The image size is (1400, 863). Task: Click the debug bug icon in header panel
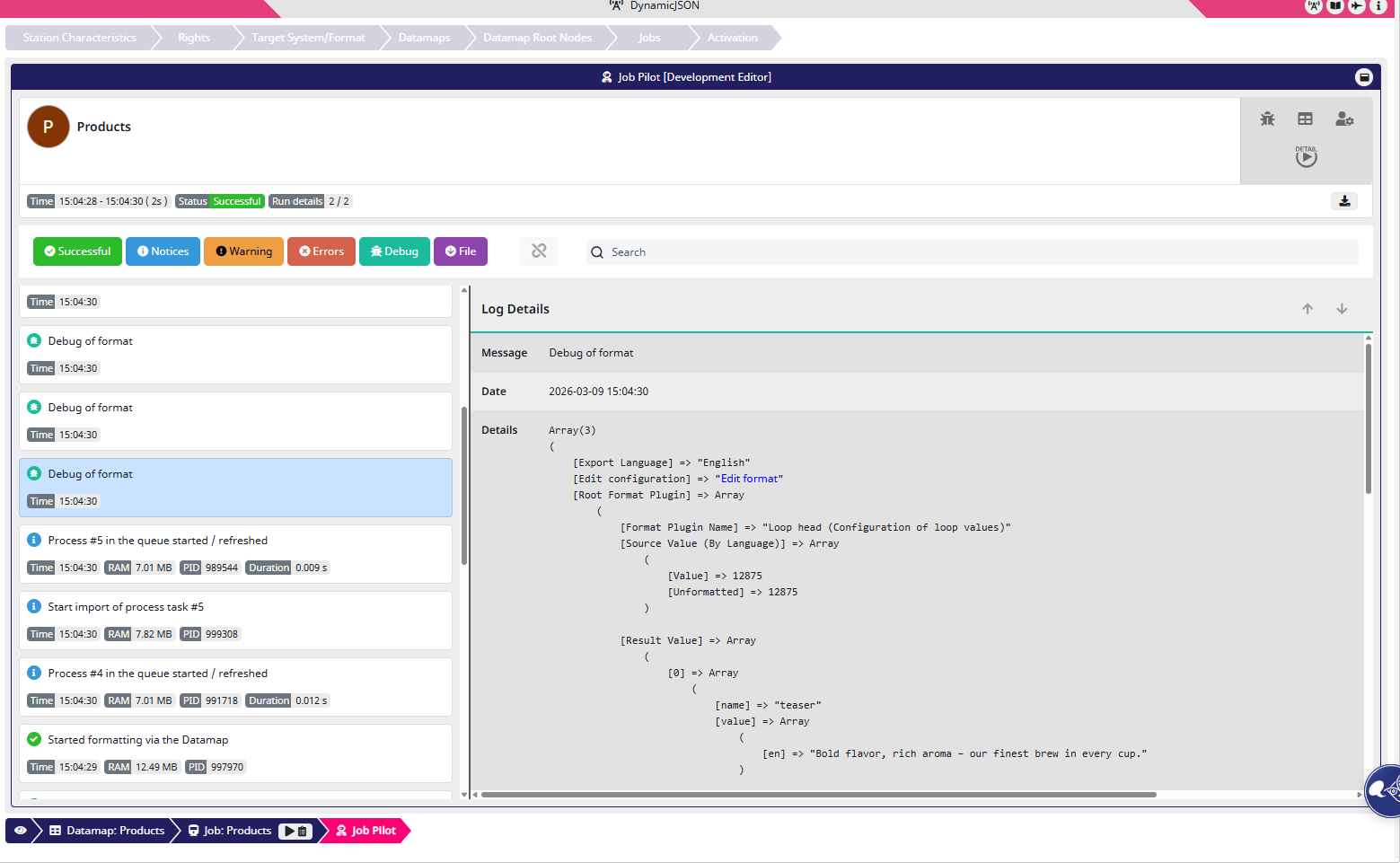(1267, 119)
